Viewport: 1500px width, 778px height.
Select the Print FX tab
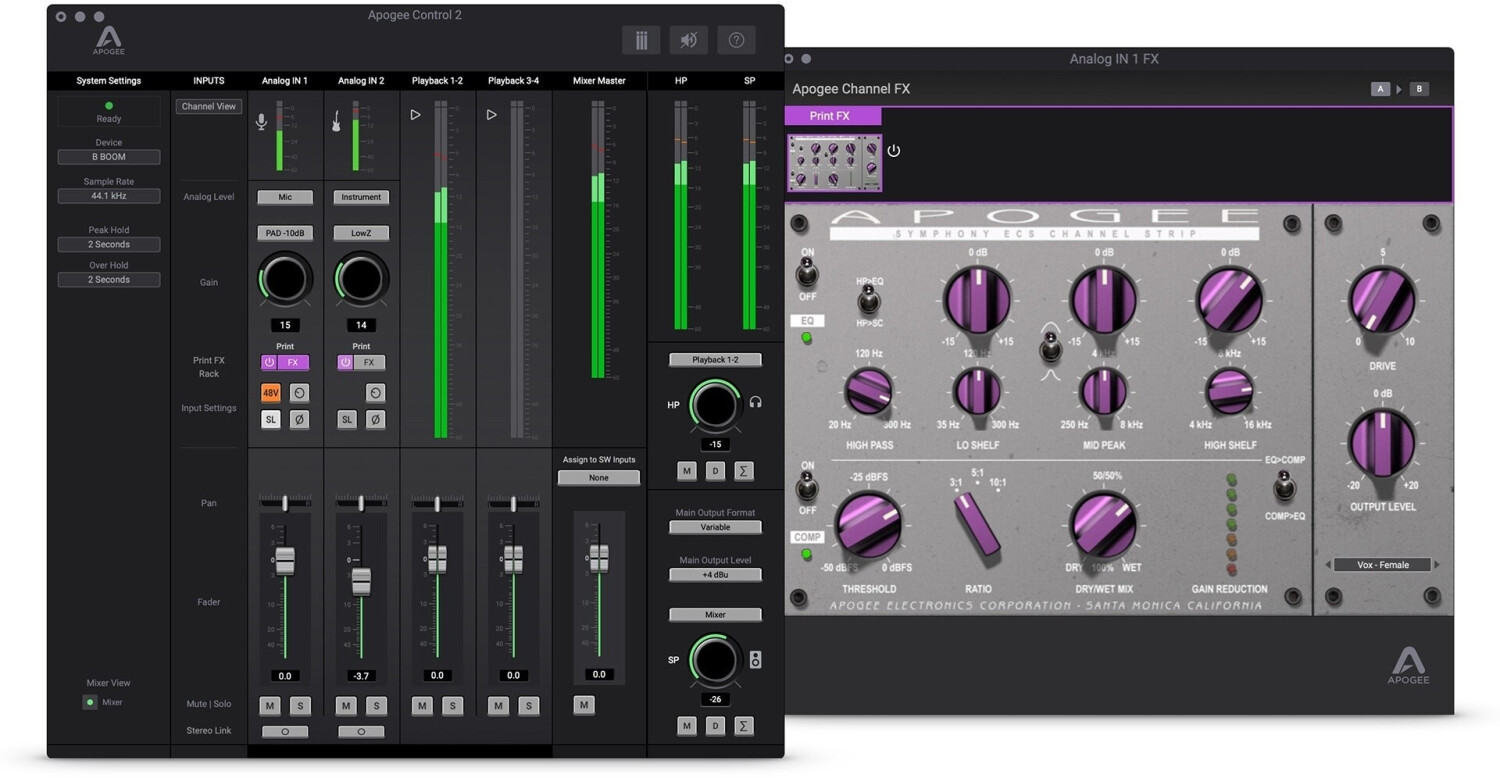click(x=832, y=116)
